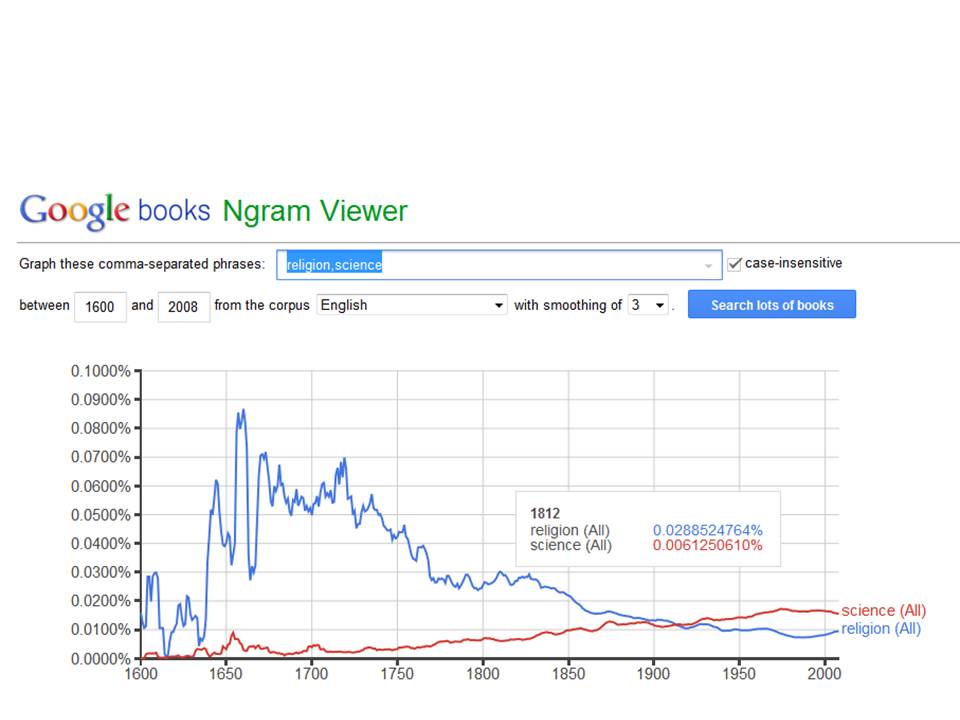This screenshot has height=720, width=960.
Task: Click the start year field showing 1600
Action: point(100,306)
